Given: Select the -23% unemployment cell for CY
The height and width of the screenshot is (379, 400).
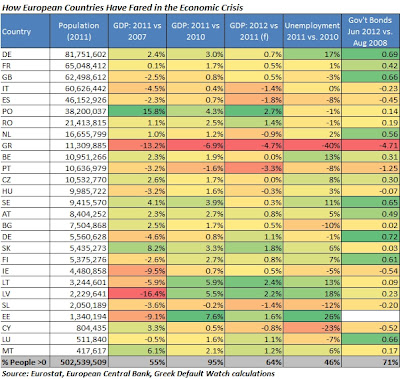Looking at the screenshot, I should (312, 328).
